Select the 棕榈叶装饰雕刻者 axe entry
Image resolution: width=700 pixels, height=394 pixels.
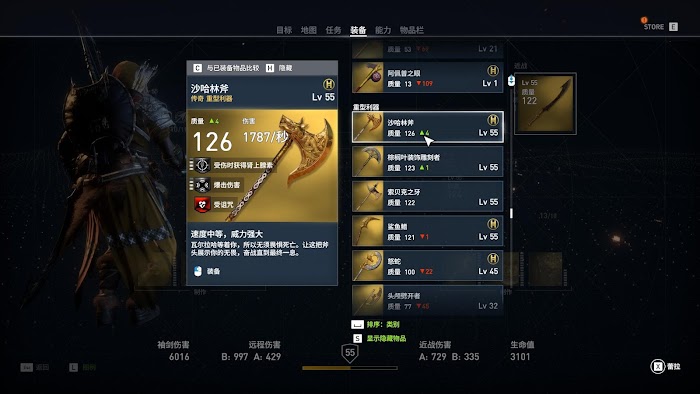(x=428, y=162)
